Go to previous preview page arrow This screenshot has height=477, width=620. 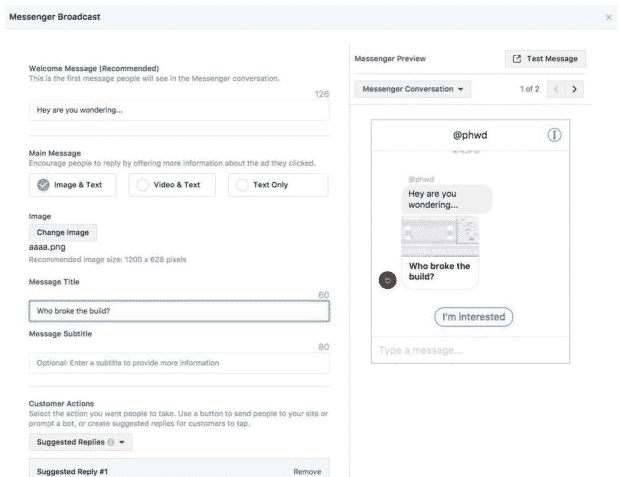point(556,89)
